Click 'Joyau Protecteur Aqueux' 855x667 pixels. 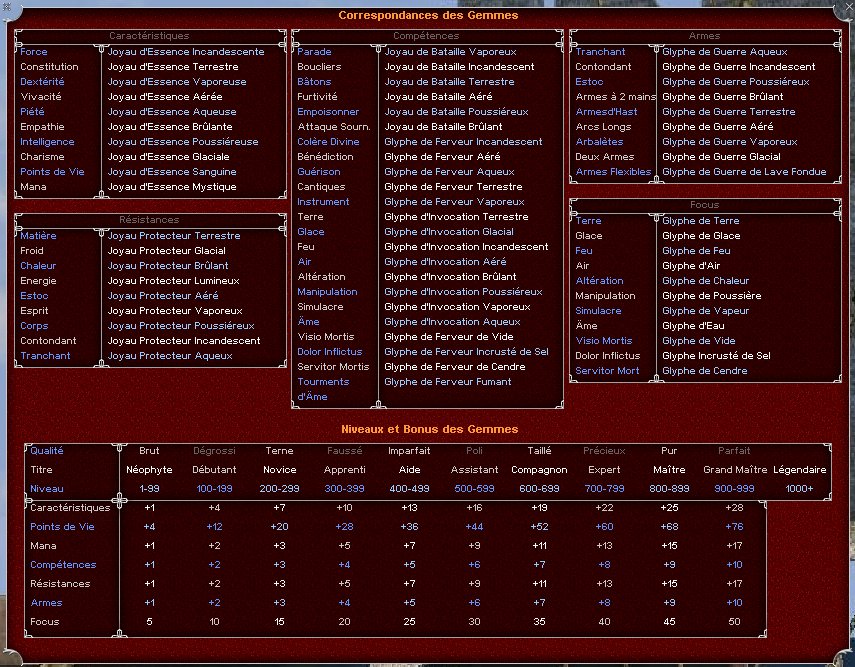[x=170, y=356]
